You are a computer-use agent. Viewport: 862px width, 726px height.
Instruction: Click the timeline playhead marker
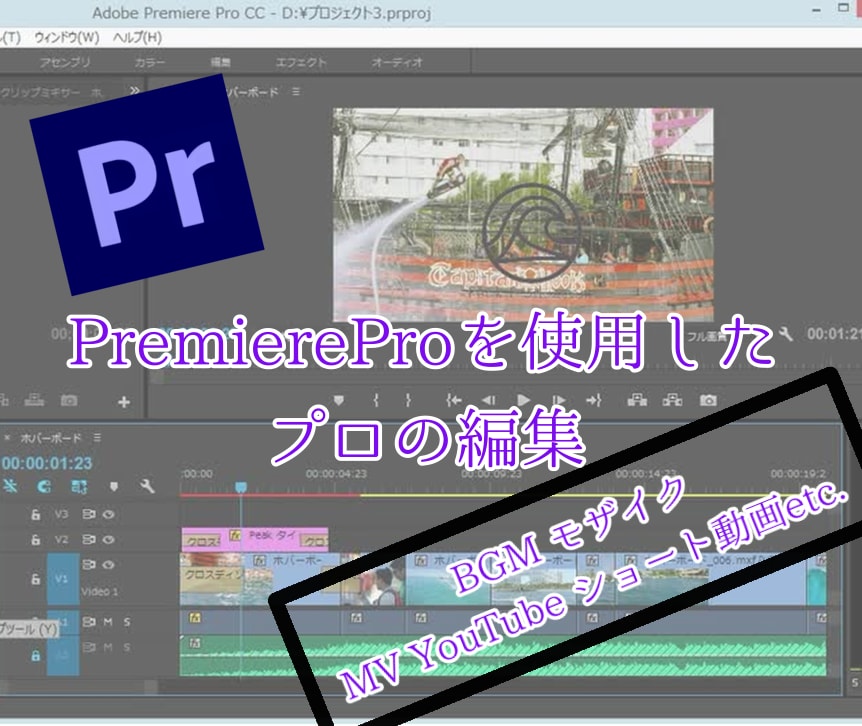(x=241, y=487)
